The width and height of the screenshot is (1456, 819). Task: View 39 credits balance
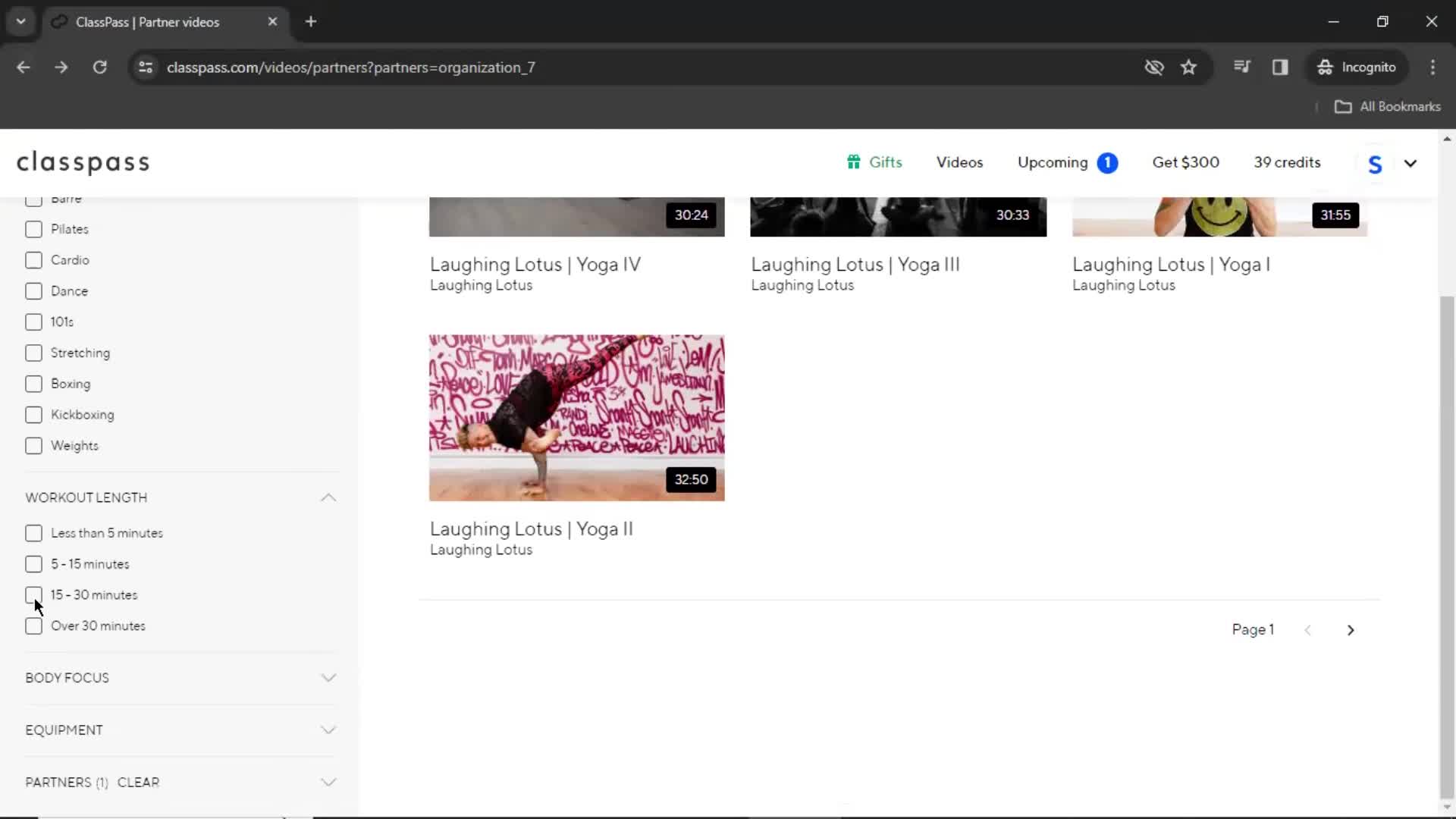(x=1287, y=162)
